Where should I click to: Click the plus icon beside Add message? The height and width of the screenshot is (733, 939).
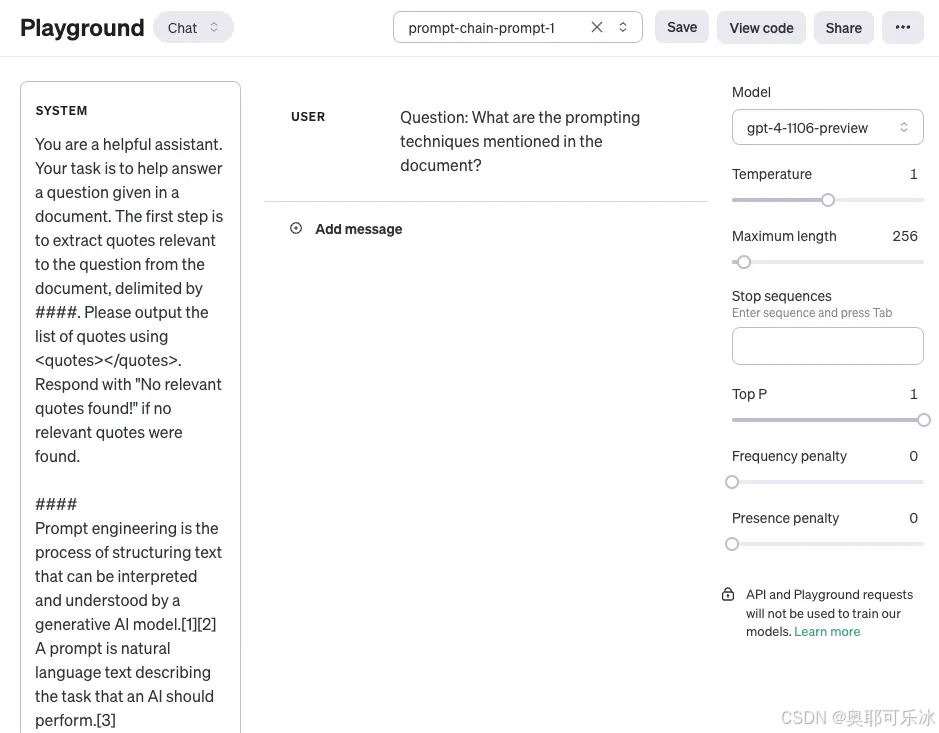pos(296,229)
